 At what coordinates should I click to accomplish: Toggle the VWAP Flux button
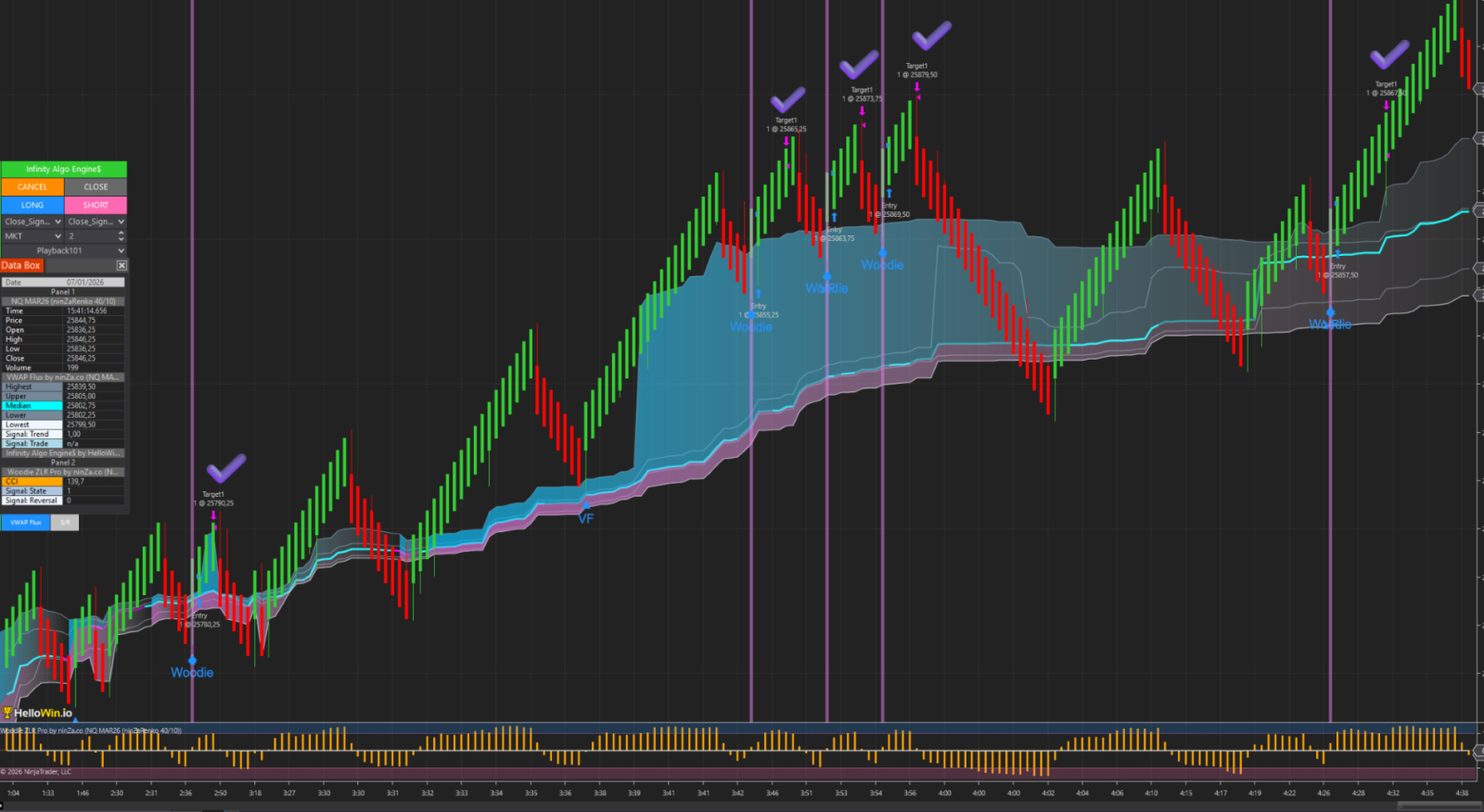[x=26, y=522]
